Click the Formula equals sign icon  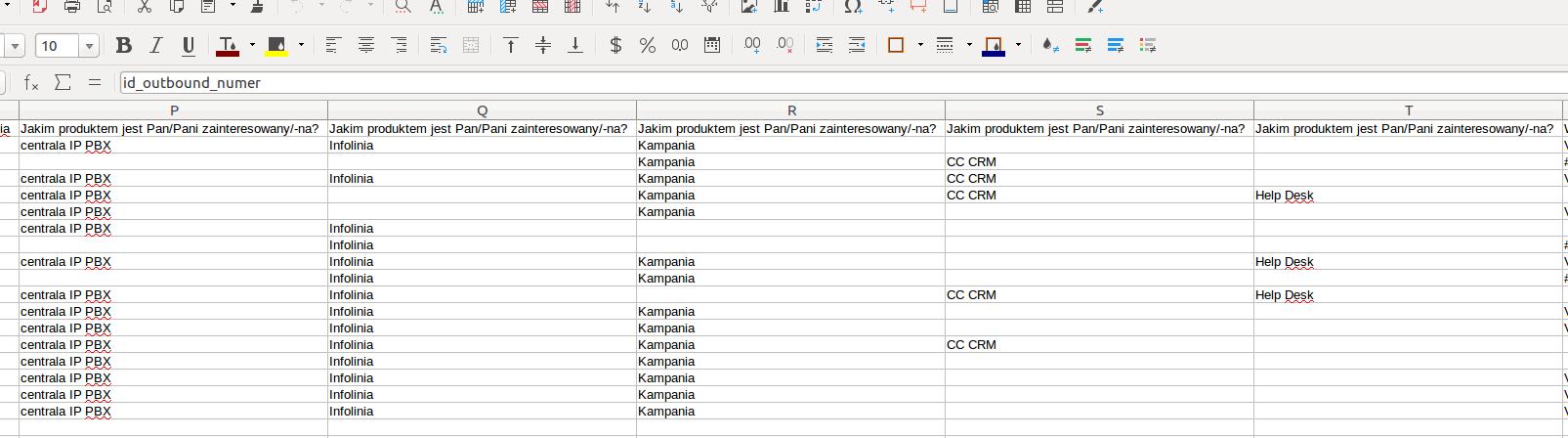(x=95, y=83)
